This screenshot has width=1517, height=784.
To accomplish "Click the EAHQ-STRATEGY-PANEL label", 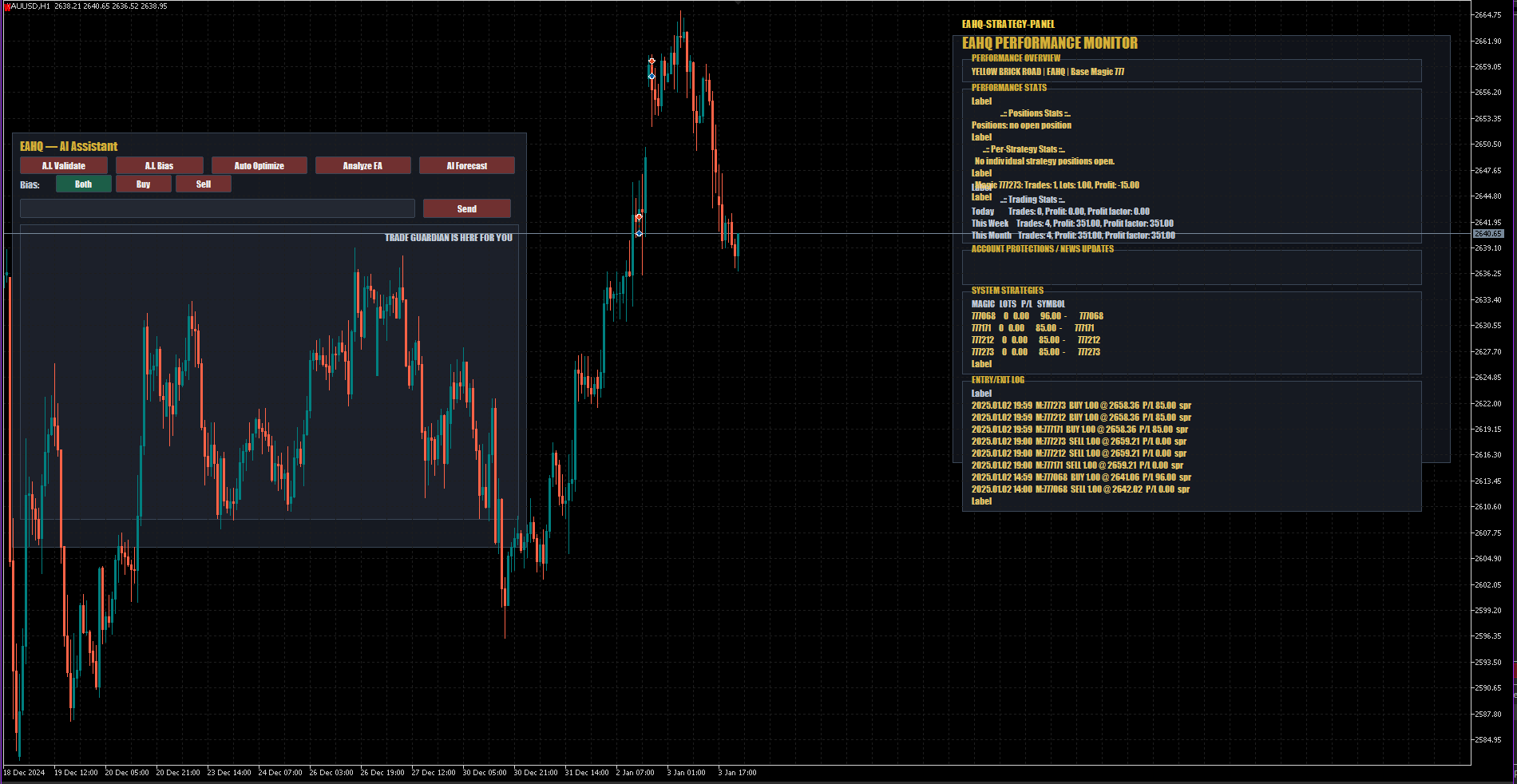I will click(x=1008, y=24).
